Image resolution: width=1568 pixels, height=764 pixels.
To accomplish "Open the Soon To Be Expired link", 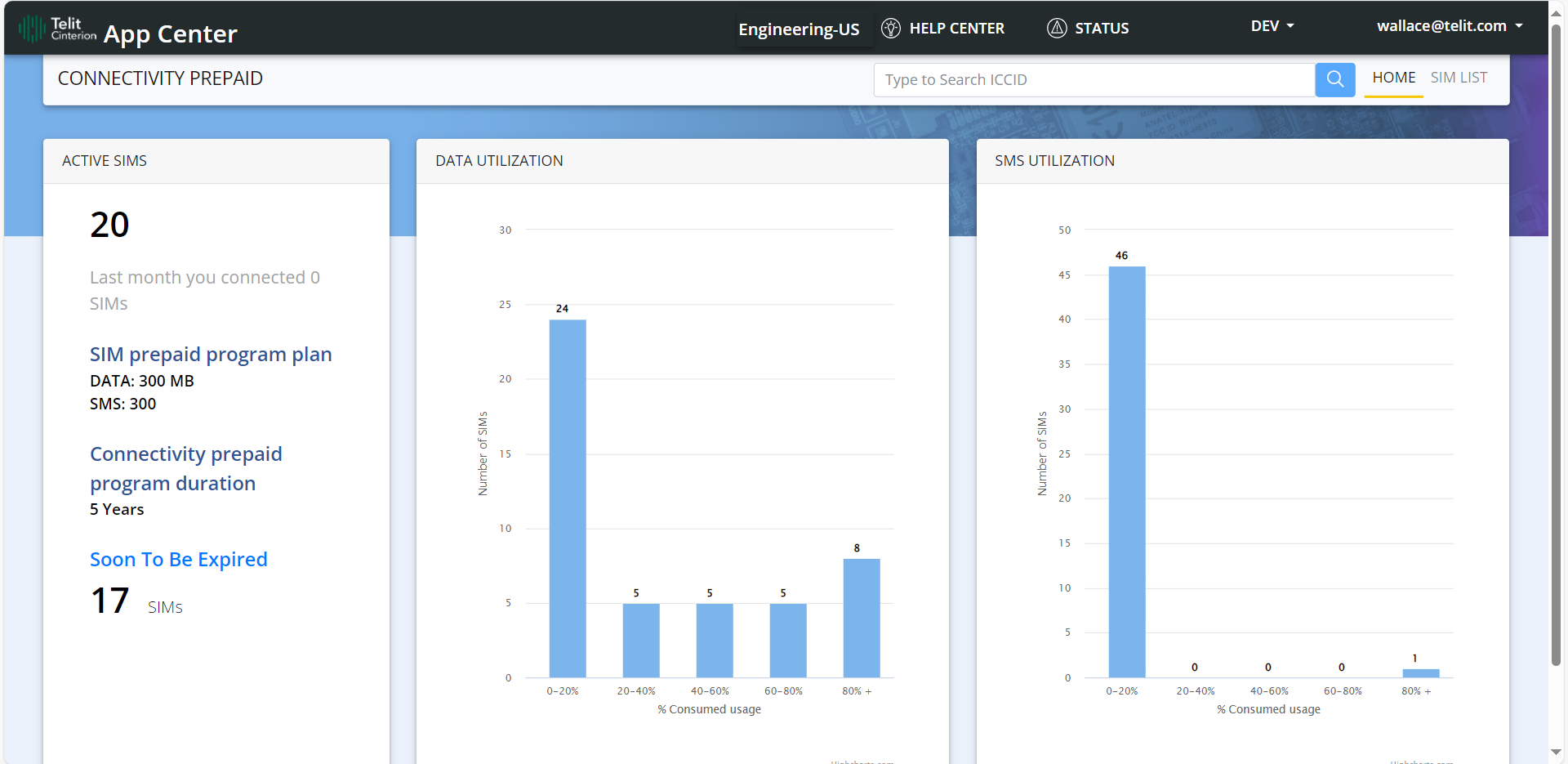I will [178, 560].
